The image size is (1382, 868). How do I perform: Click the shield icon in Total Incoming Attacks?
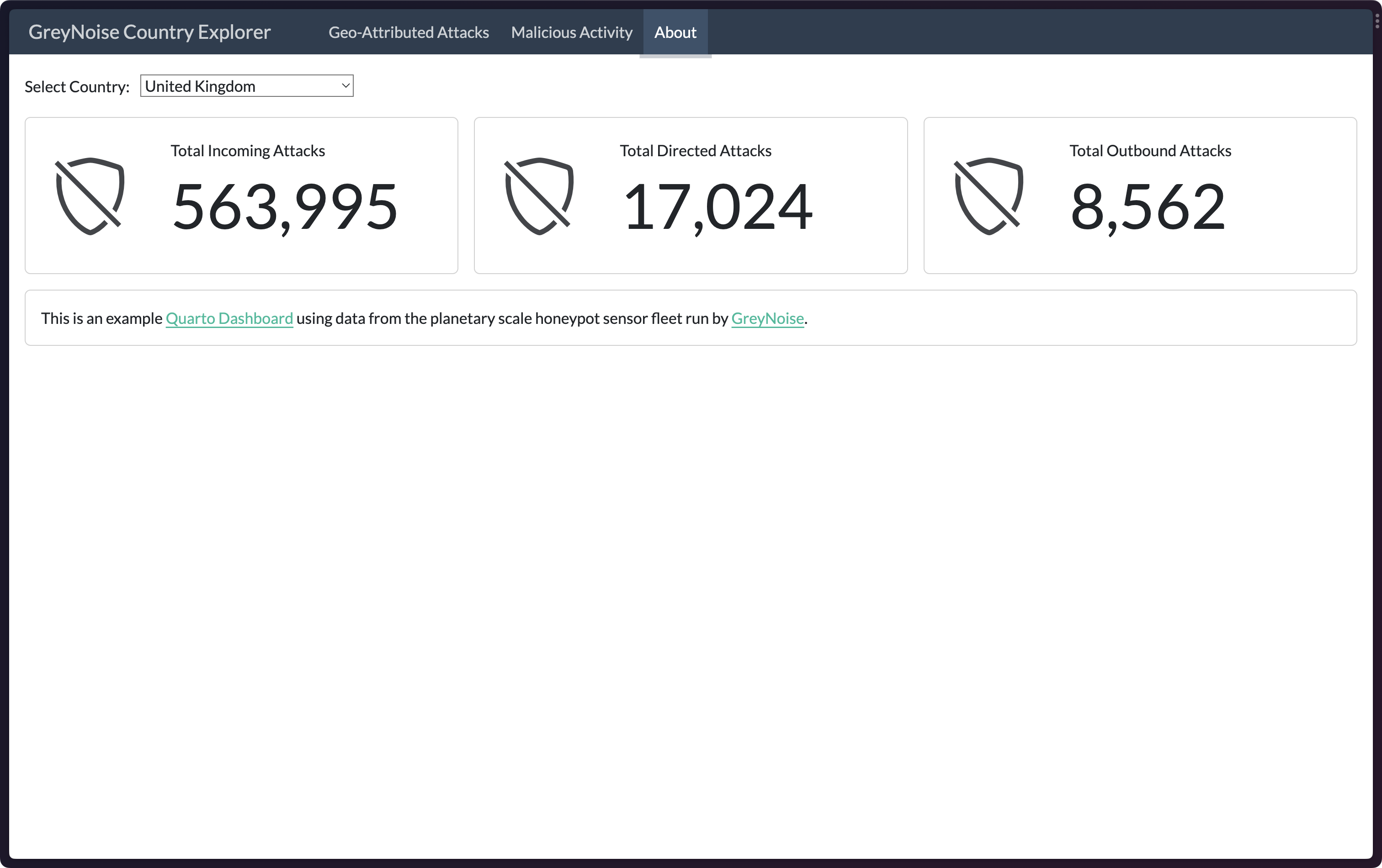tap(90, 196)
